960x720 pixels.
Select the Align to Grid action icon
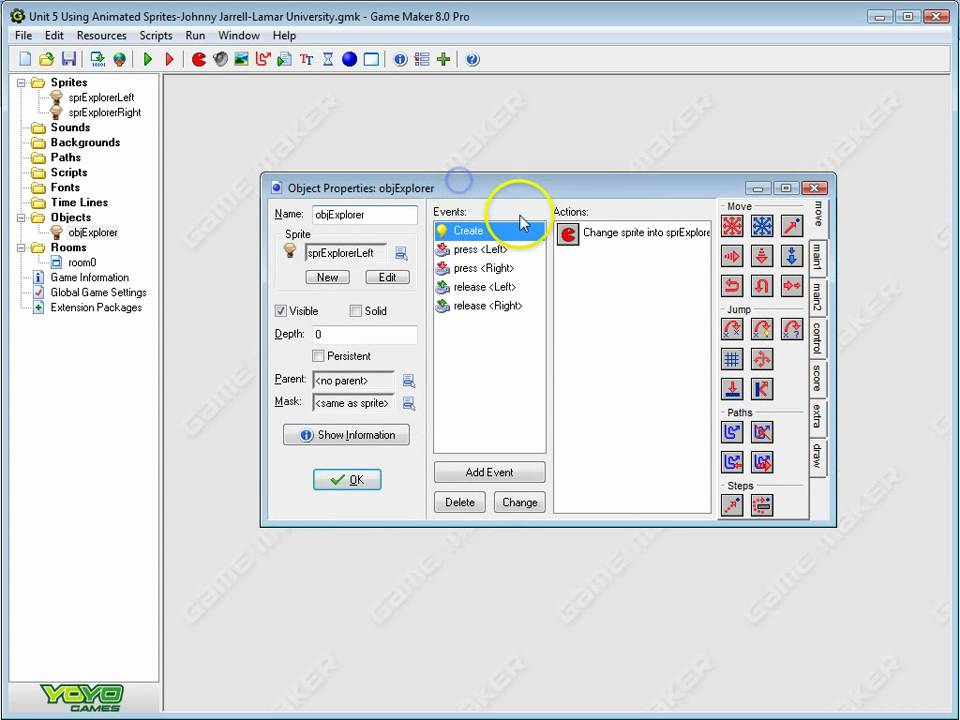[x=732, y=359]
